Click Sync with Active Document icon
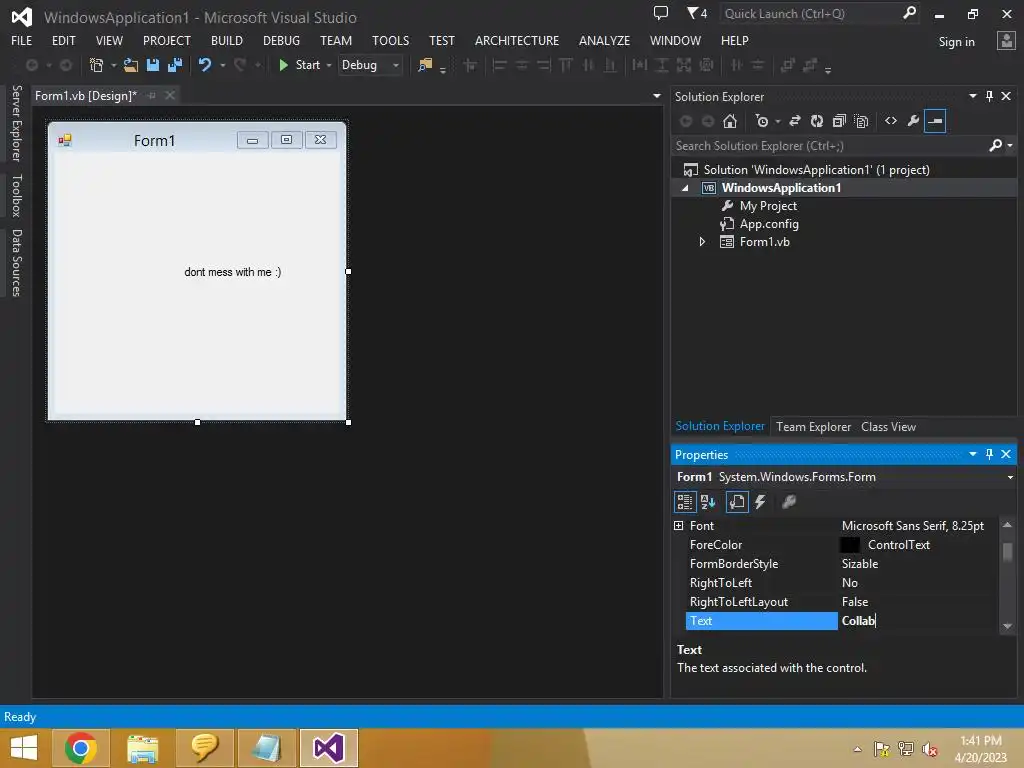 tap(795, 121)
